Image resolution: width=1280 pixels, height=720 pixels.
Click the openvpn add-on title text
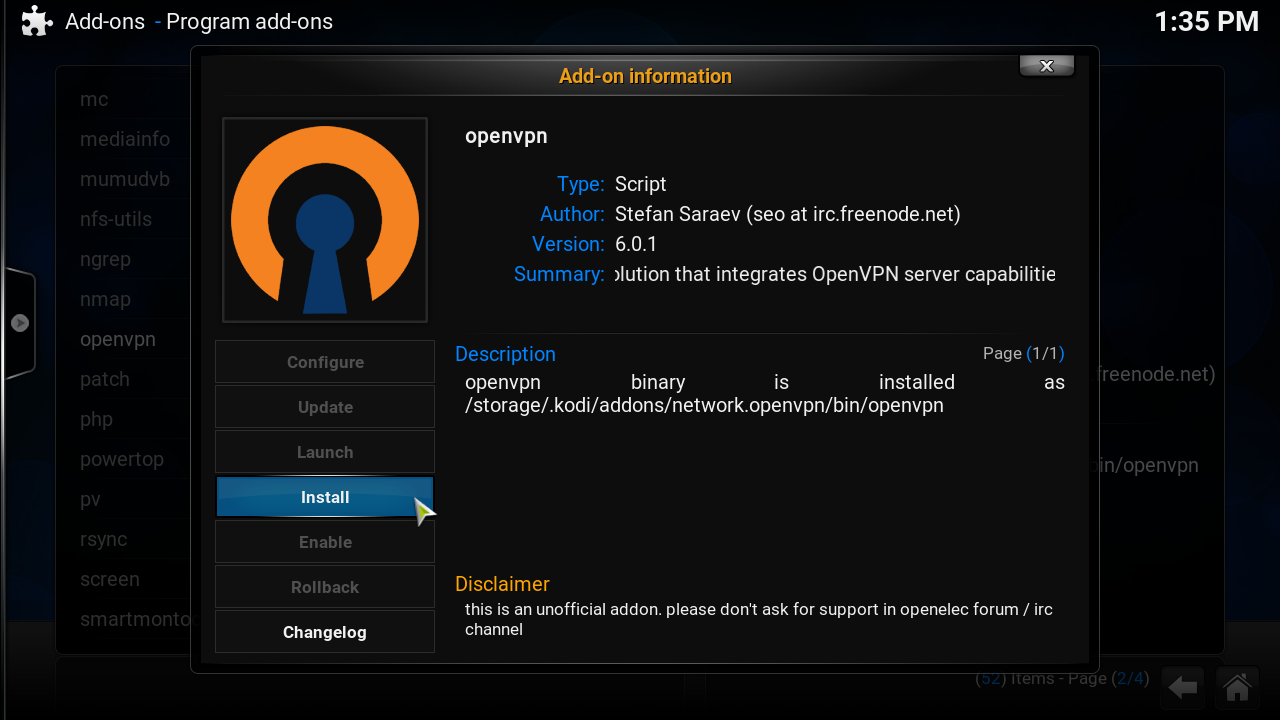(x=506, y=136)
